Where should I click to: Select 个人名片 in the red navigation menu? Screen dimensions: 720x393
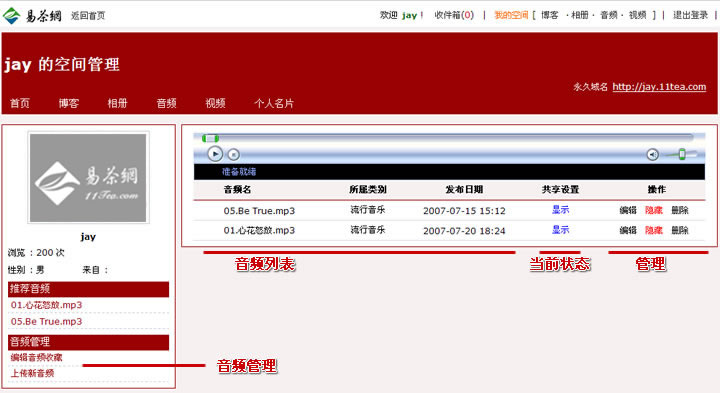click(x=274, y=103)
